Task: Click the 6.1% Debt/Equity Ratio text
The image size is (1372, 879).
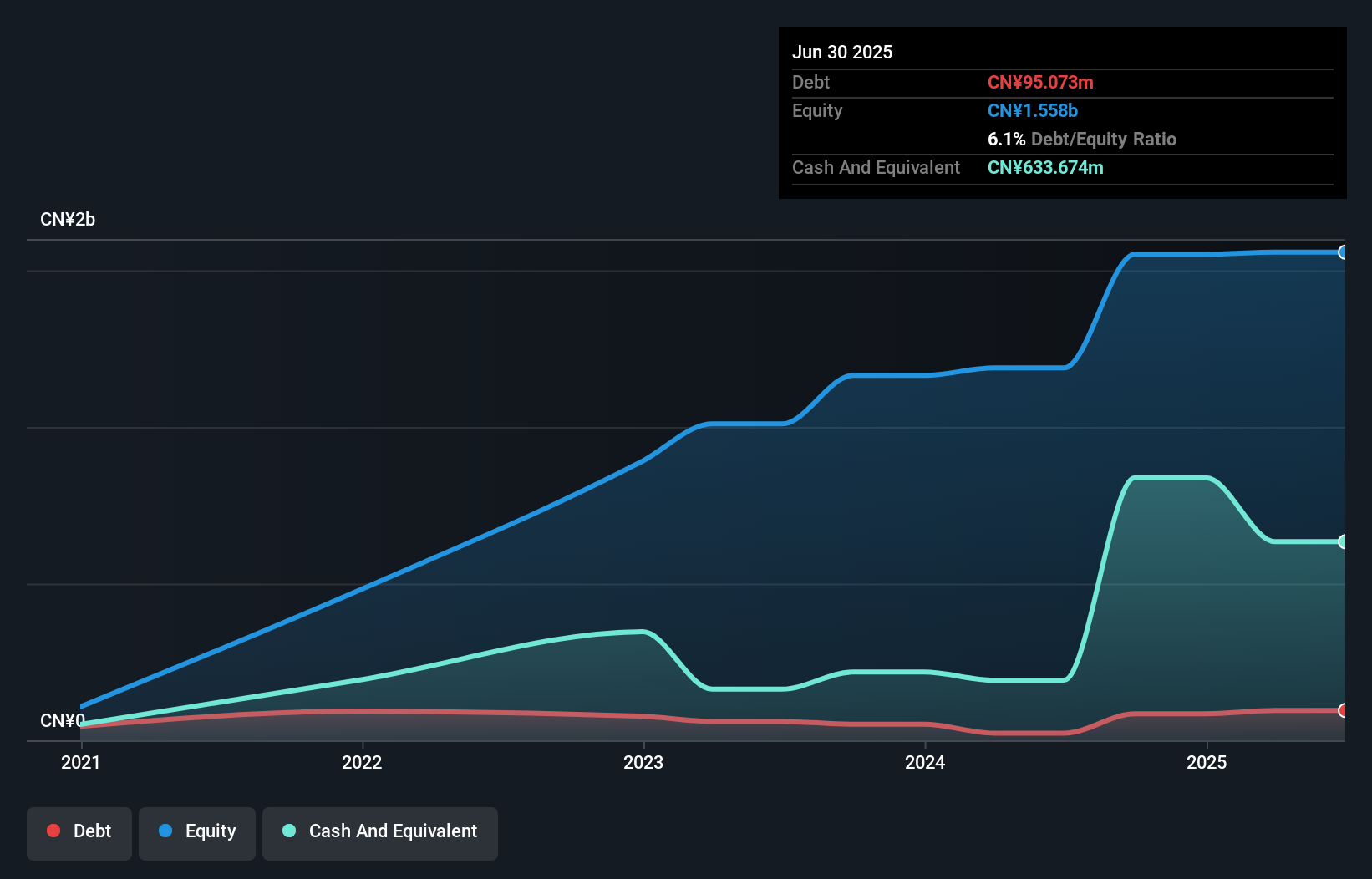Action: [1082, 139]
